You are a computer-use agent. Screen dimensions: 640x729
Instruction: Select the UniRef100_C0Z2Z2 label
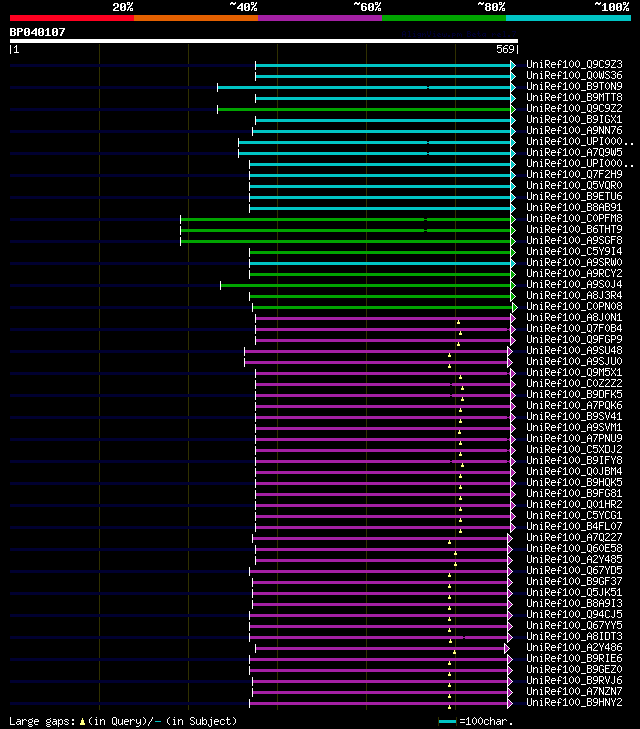574,384
